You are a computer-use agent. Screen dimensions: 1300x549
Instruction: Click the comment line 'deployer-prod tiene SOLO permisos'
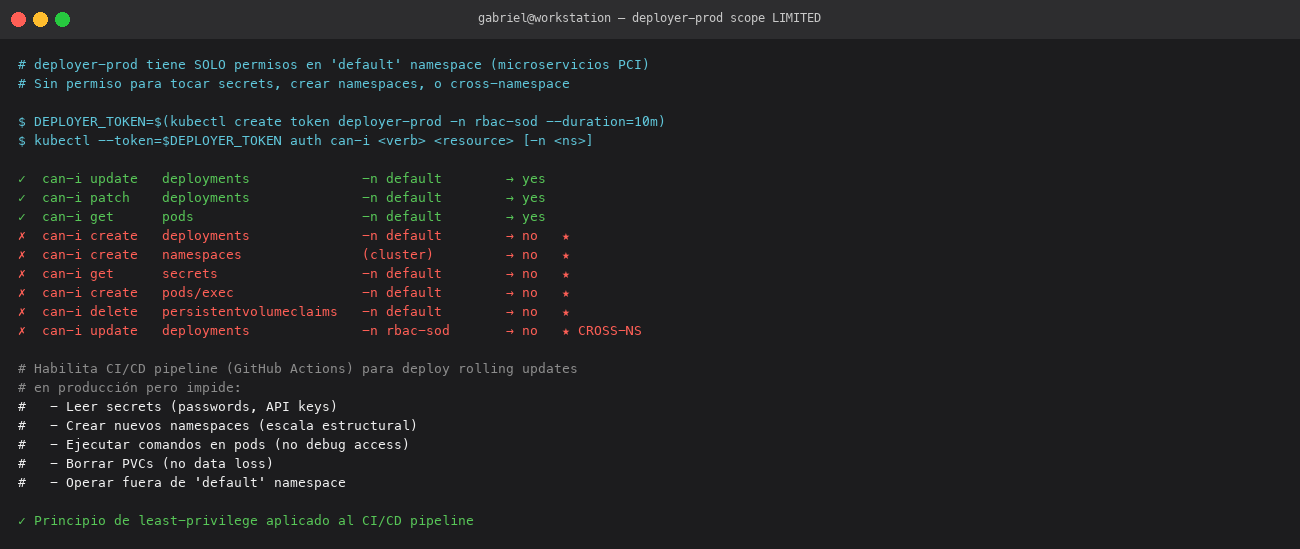(334, 65)
